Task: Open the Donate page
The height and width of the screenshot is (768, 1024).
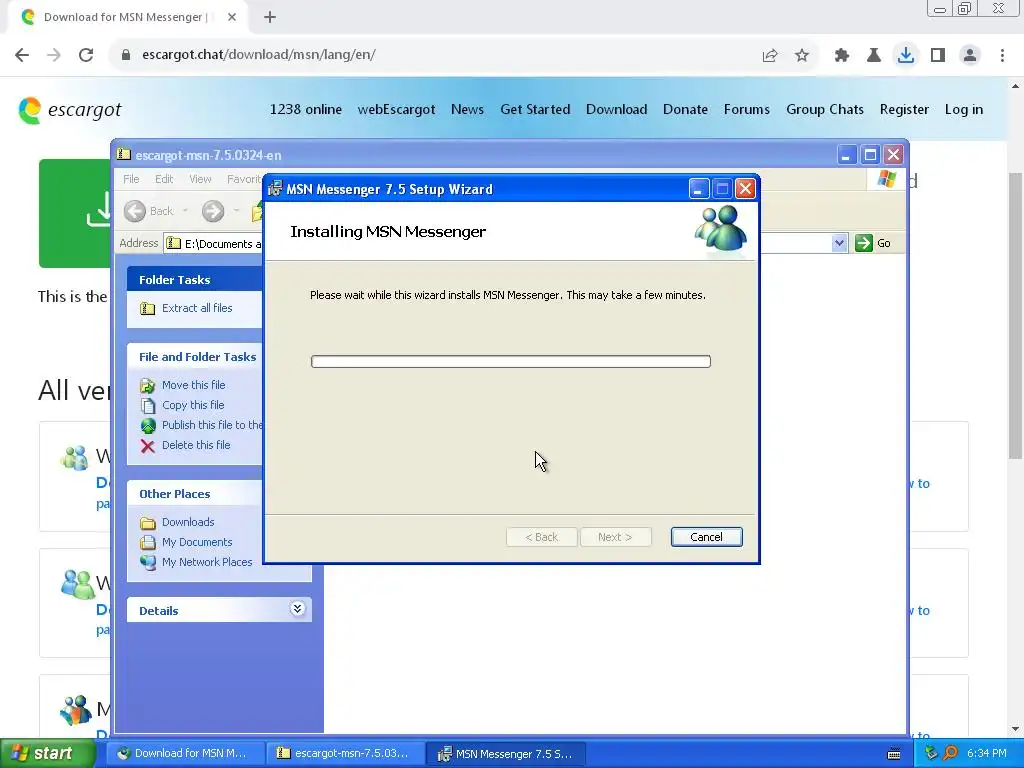Action: (686, 110)
